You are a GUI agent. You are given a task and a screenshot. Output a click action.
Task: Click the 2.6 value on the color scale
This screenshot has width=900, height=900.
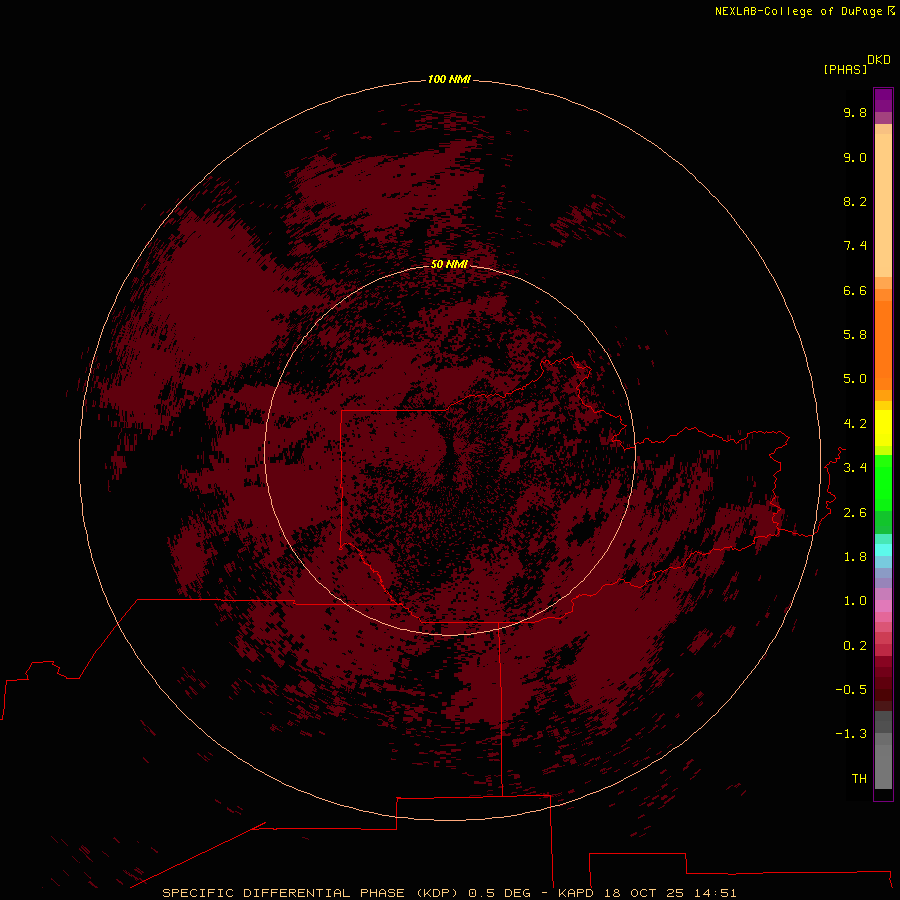[855, 513]
